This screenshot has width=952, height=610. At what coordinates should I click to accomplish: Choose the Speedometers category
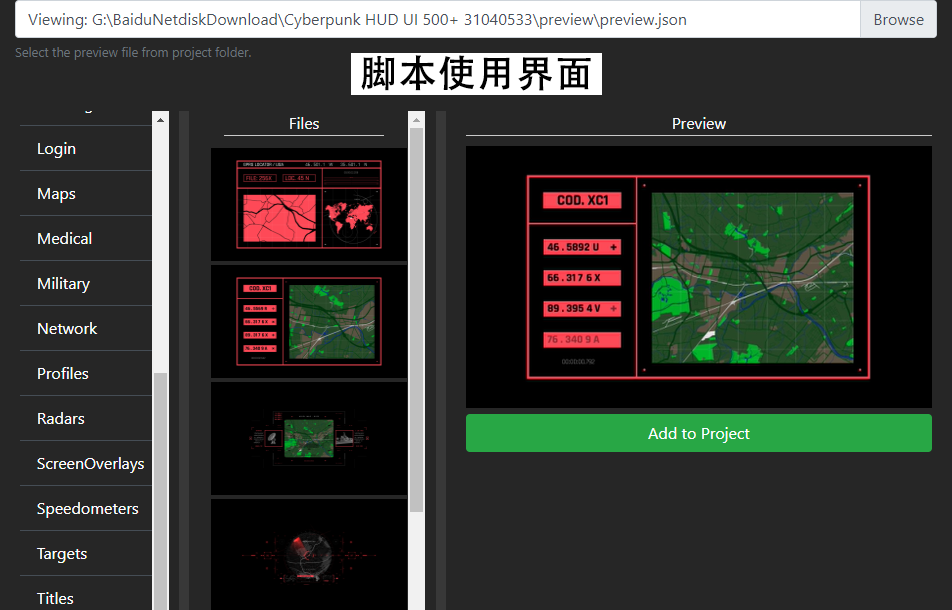coord(86,508)
